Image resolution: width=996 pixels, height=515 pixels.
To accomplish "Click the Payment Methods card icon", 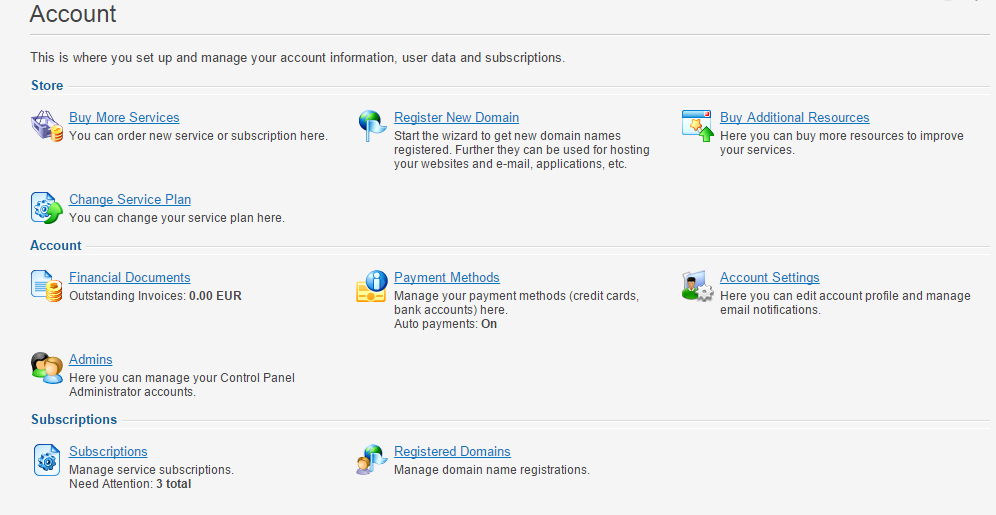I will (x=372, y=286).
